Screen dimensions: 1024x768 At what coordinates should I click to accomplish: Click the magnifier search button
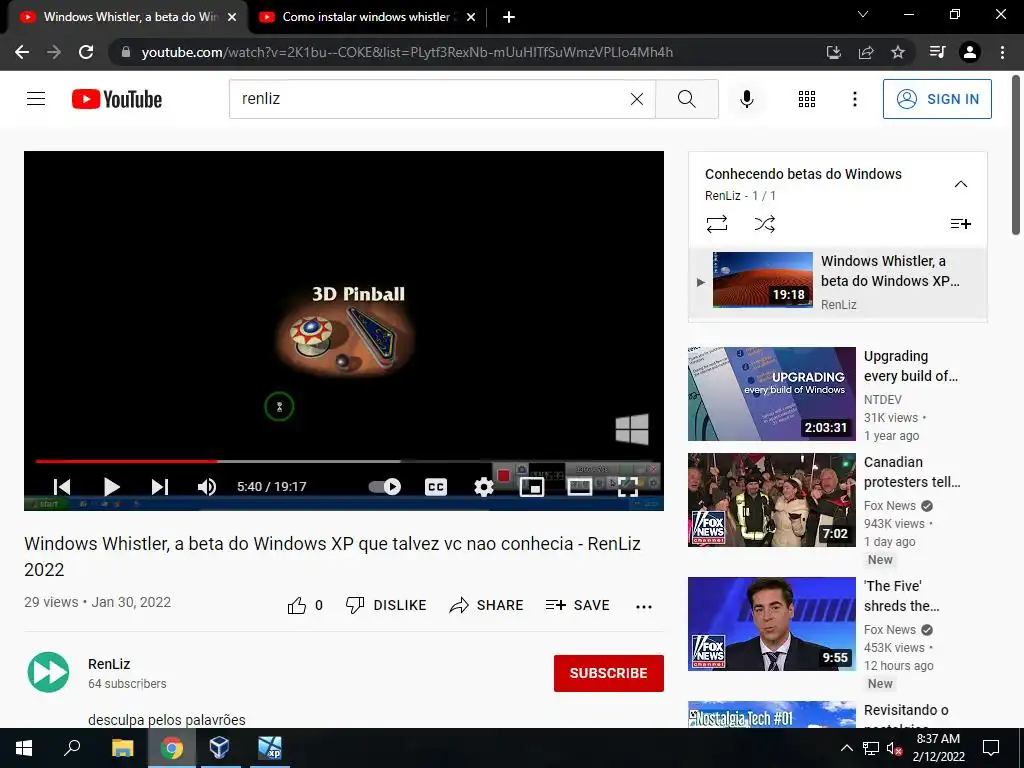(686, 99)
